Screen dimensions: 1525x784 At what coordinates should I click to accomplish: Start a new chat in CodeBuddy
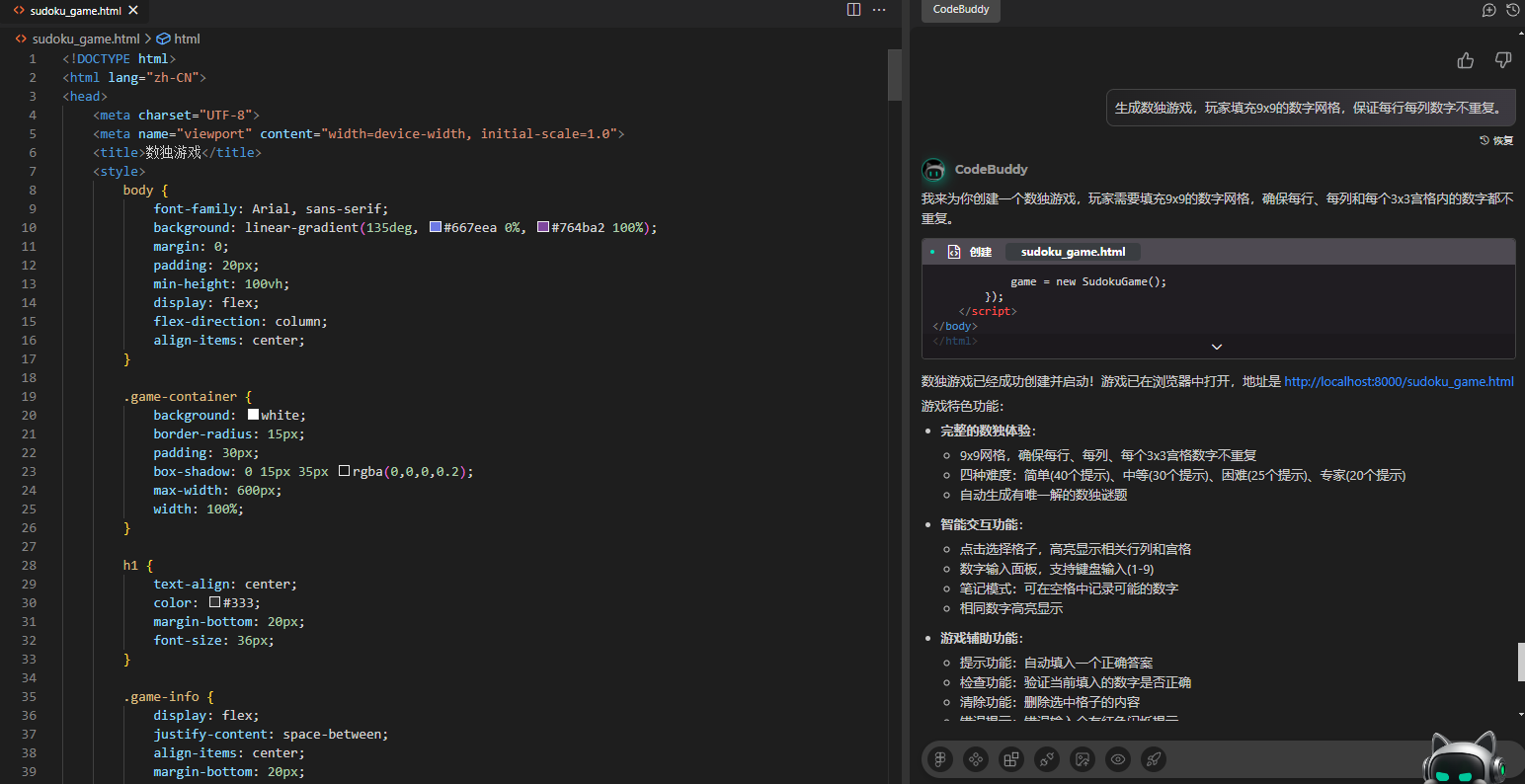[1488, 10]
